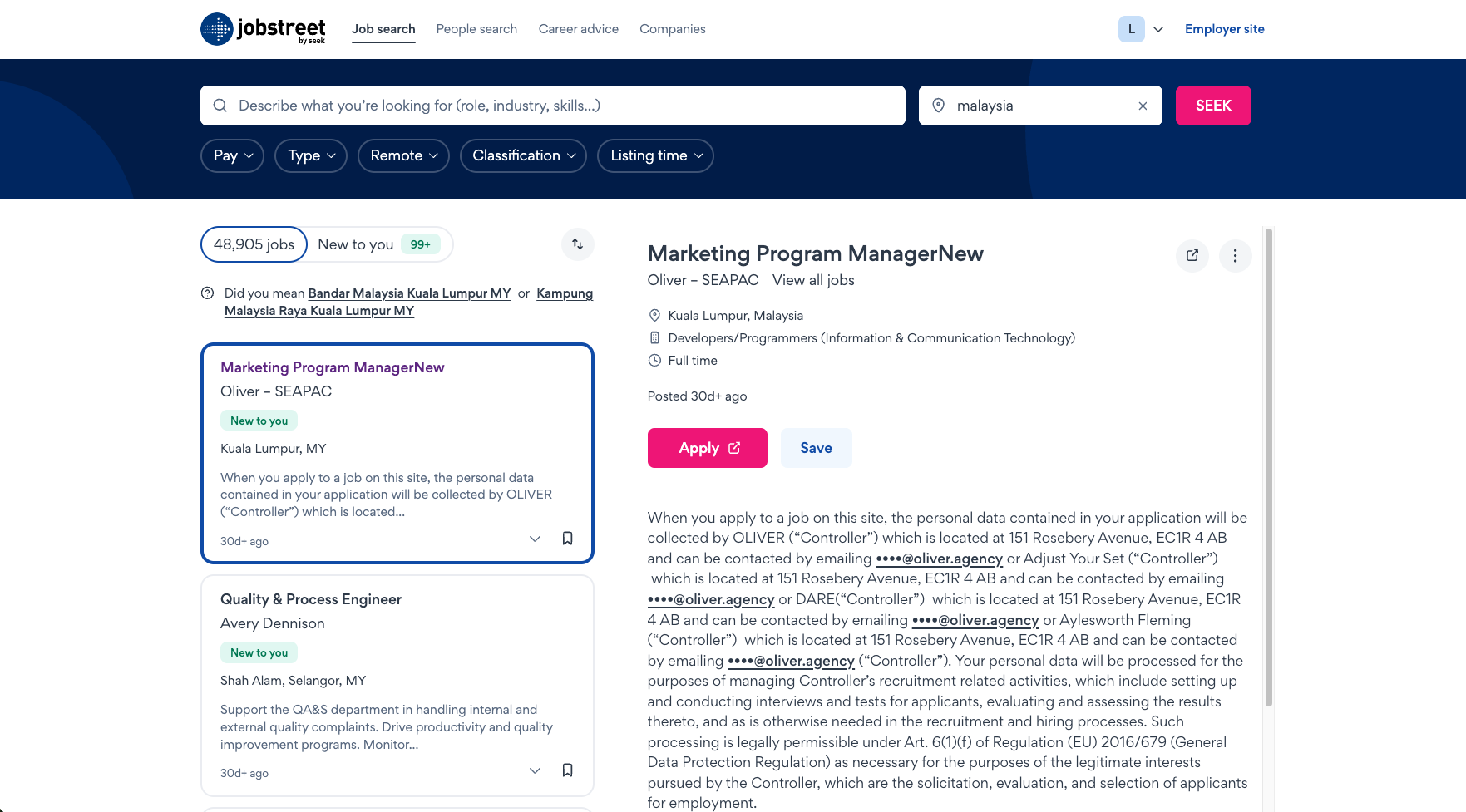Click the job detail panel scrollbar
The width and height of the screenshot is (1466, 812).
pos(1268,467)
